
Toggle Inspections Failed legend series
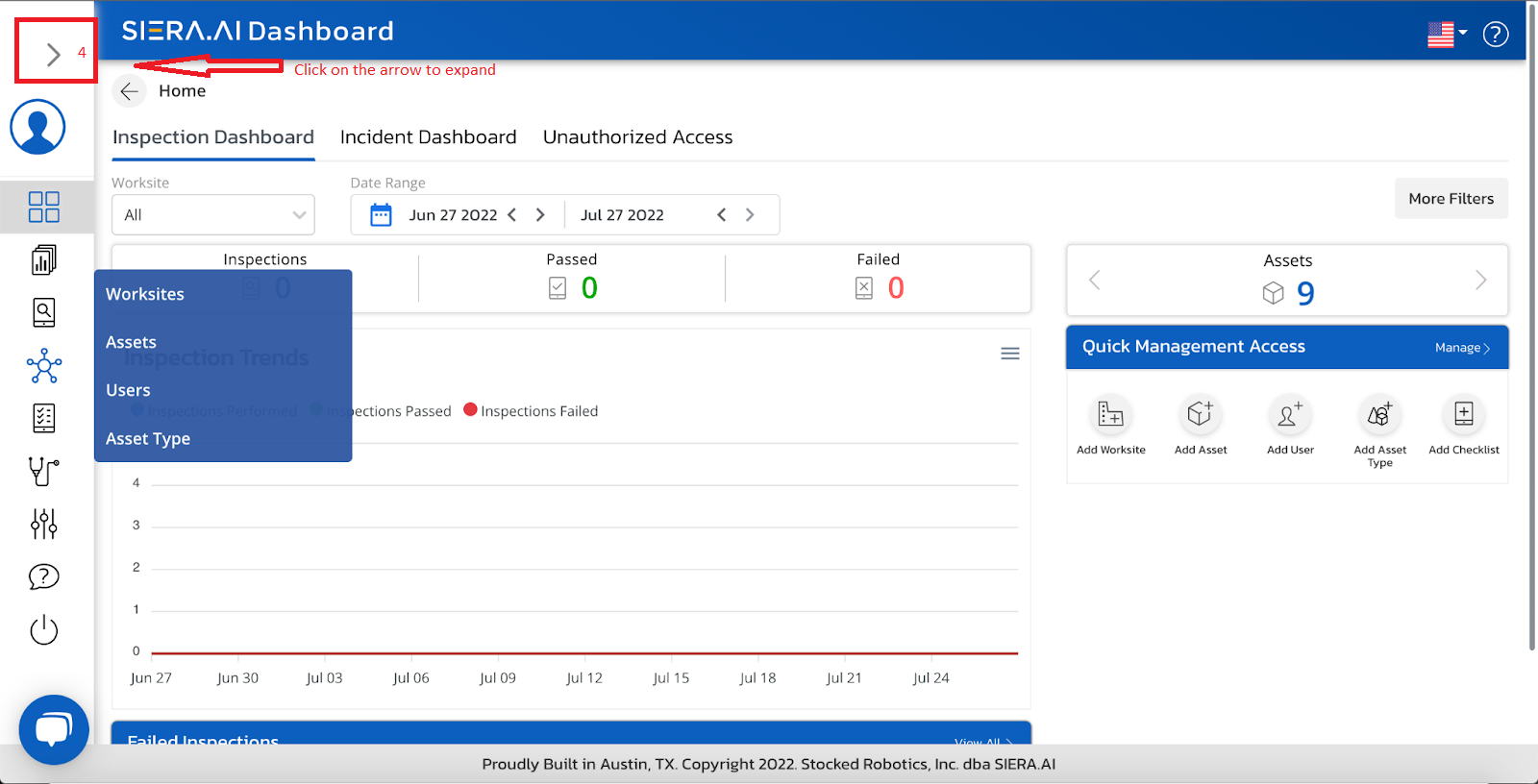coord(531,411)
